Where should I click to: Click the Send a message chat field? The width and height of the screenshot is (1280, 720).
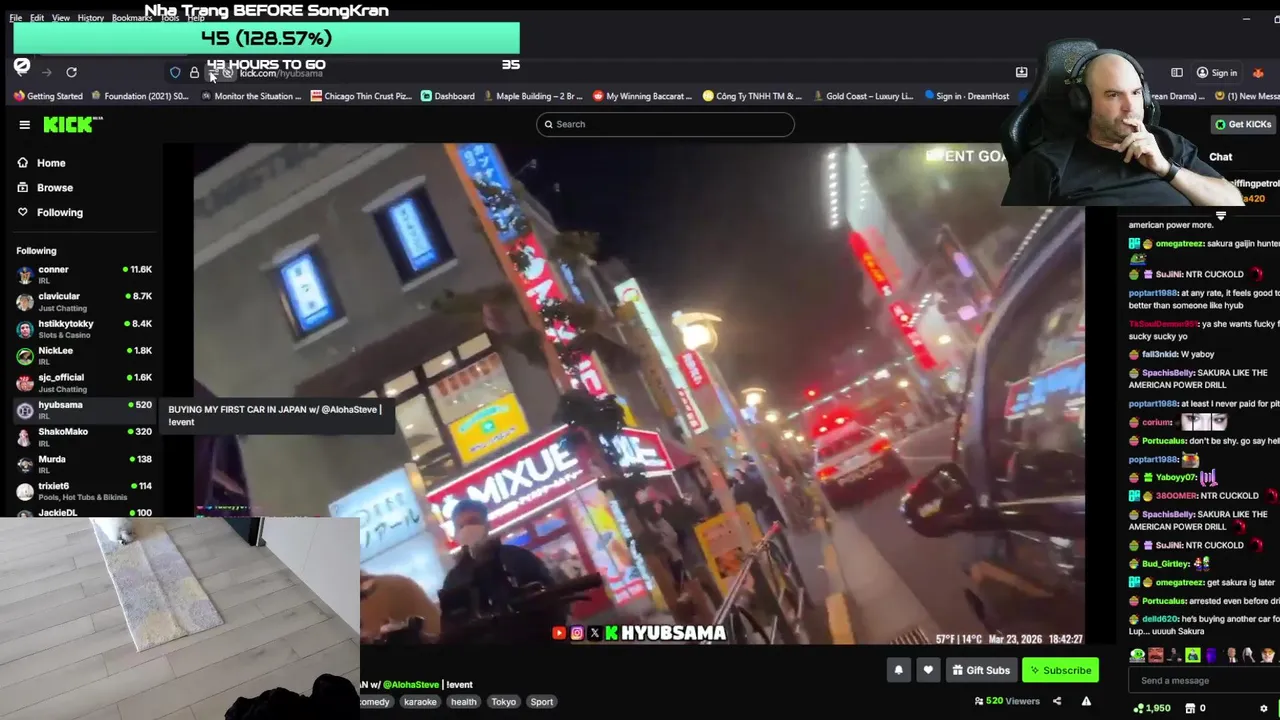tap(1203, 681)
